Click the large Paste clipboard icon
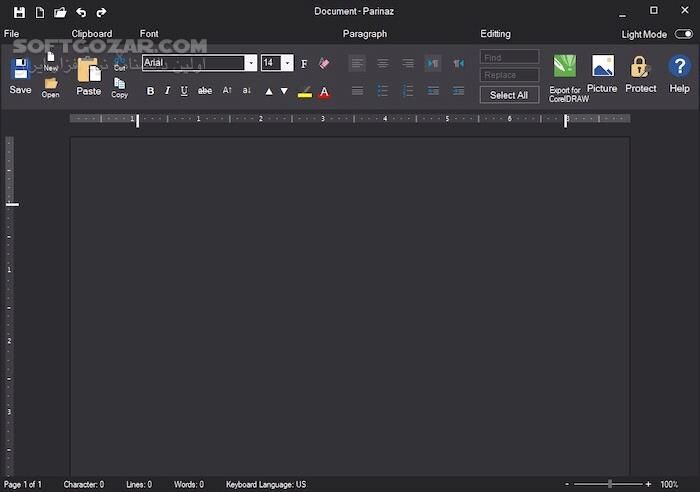This screenshot has width=700, height=492. tap(88, 71)
